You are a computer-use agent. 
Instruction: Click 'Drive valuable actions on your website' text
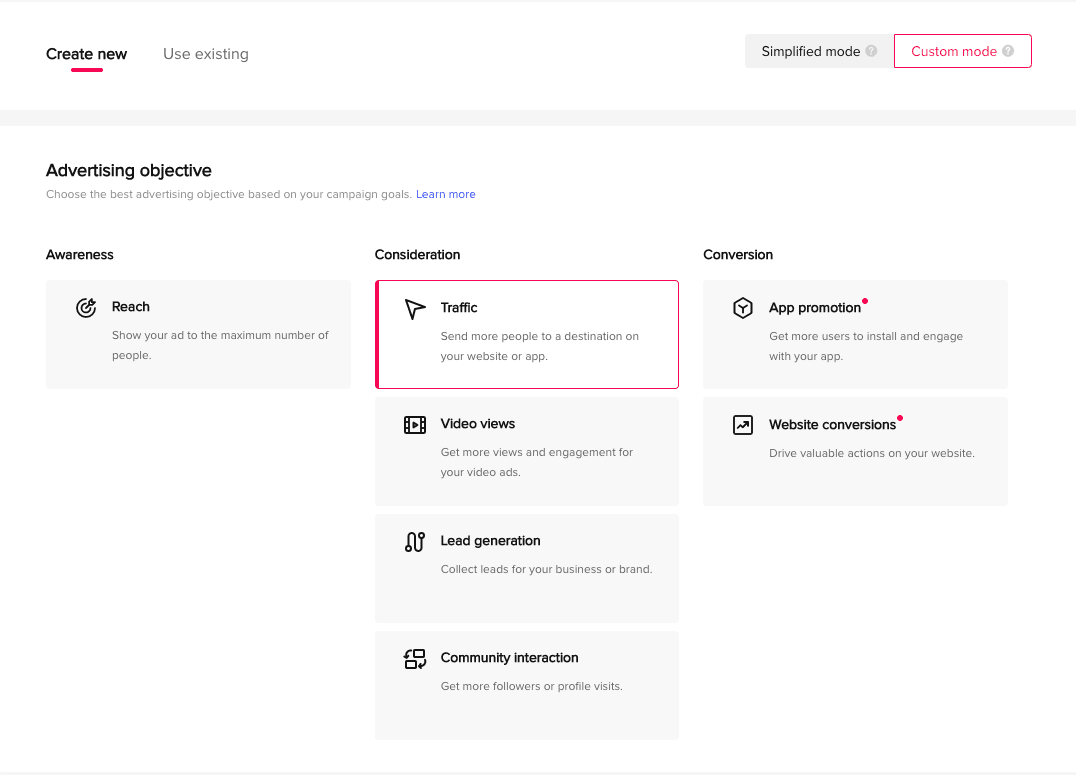(x=872, y=453)
